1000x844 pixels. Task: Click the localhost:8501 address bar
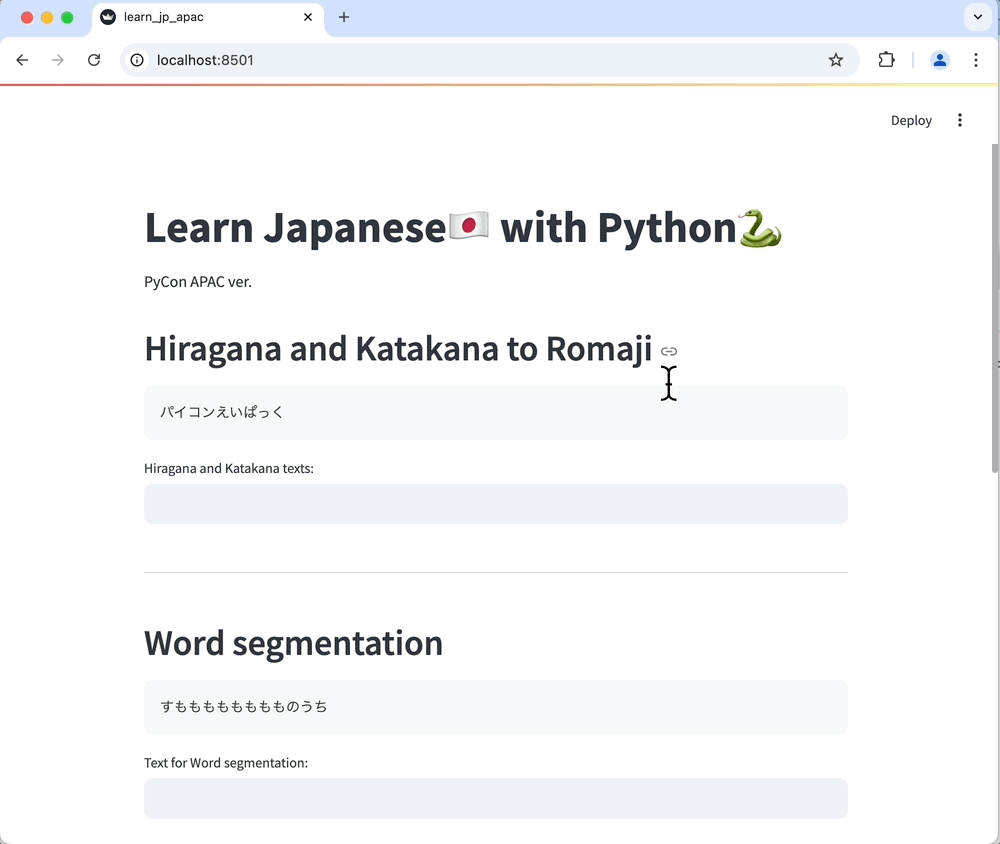[480, 60]
